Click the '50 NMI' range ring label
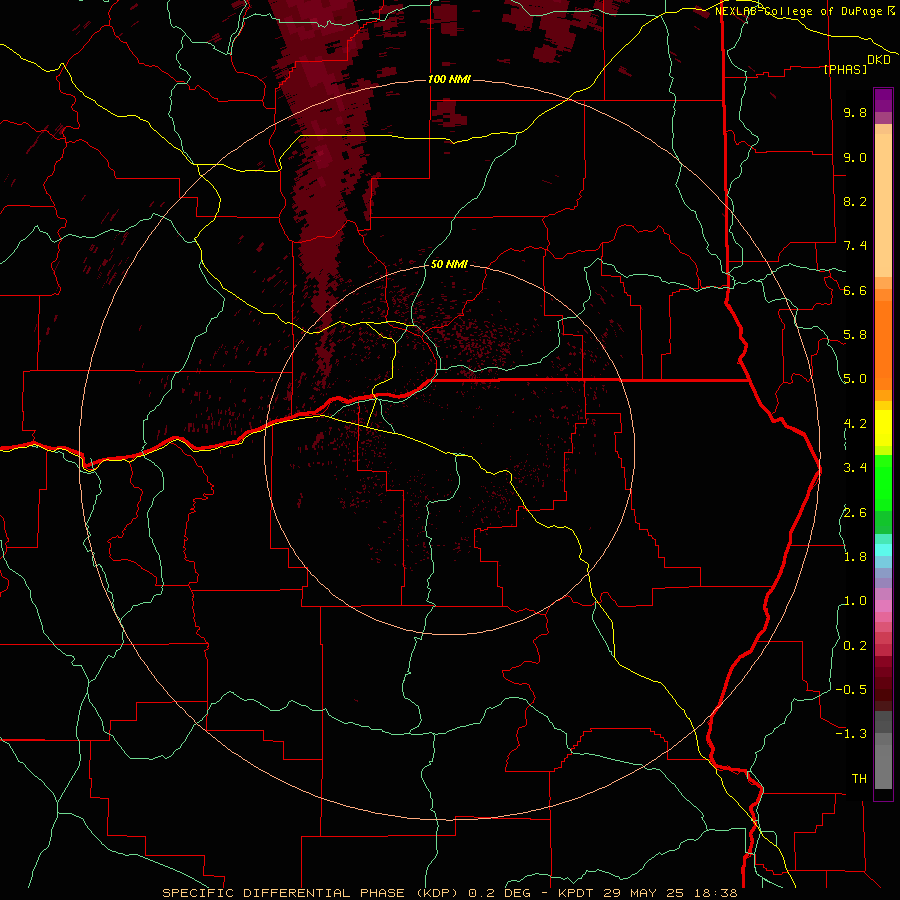The image size is (900, 900). (449, 264)
